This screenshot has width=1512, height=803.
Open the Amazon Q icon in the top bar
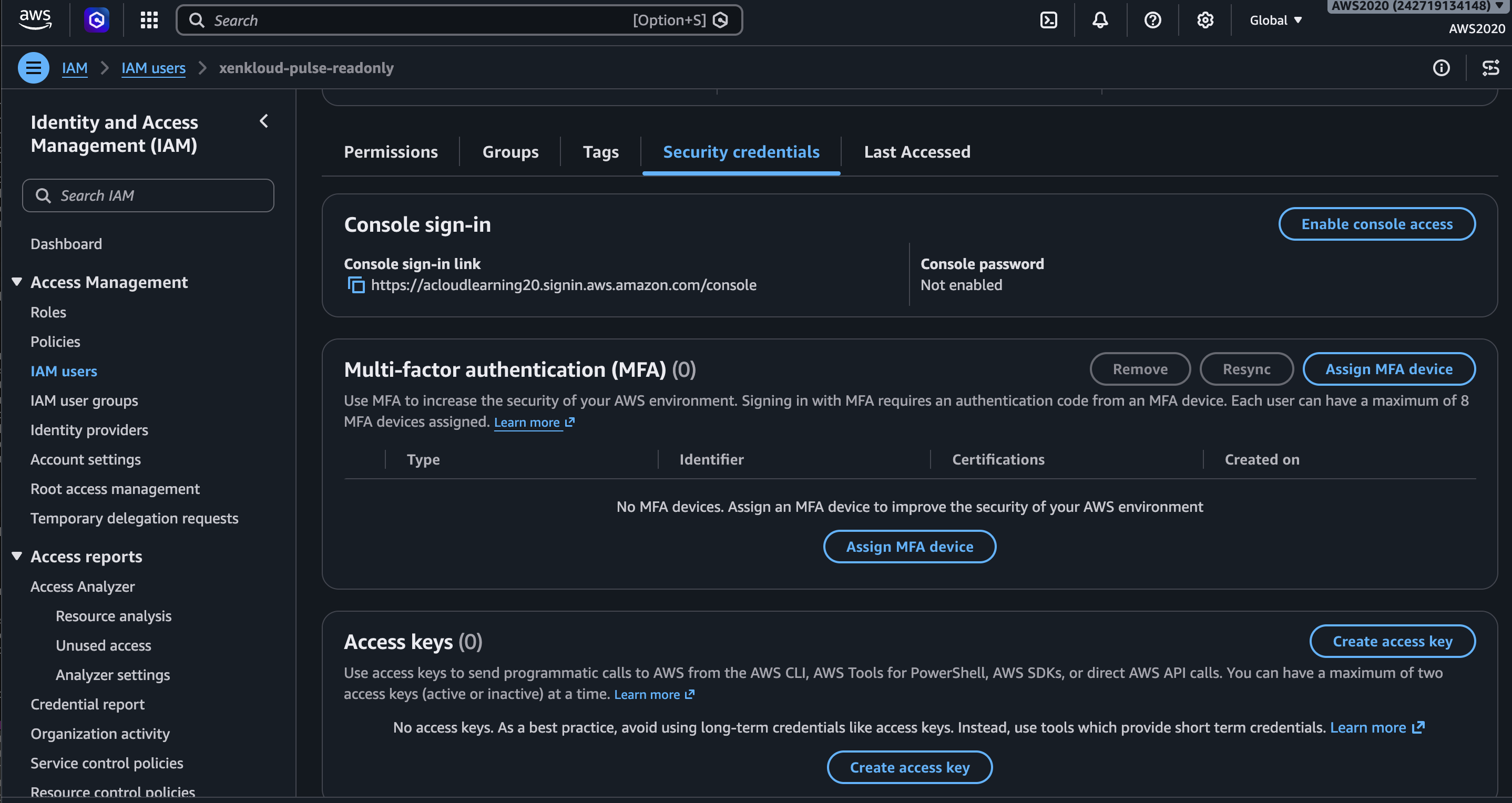(x=97, y=20)
